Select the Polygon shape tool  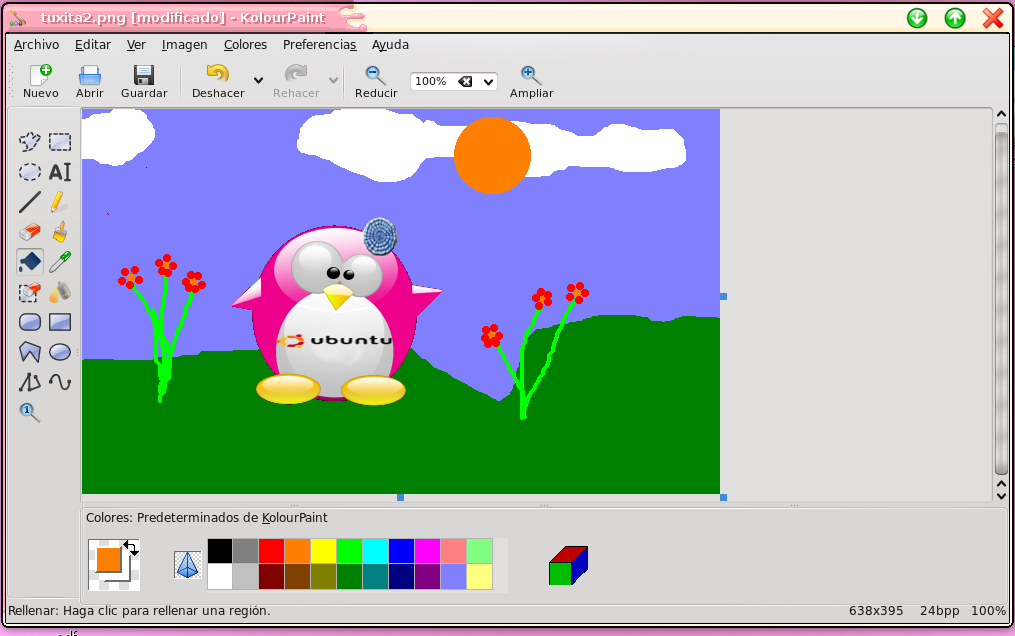pyautogui.click(x=30, y=352)
